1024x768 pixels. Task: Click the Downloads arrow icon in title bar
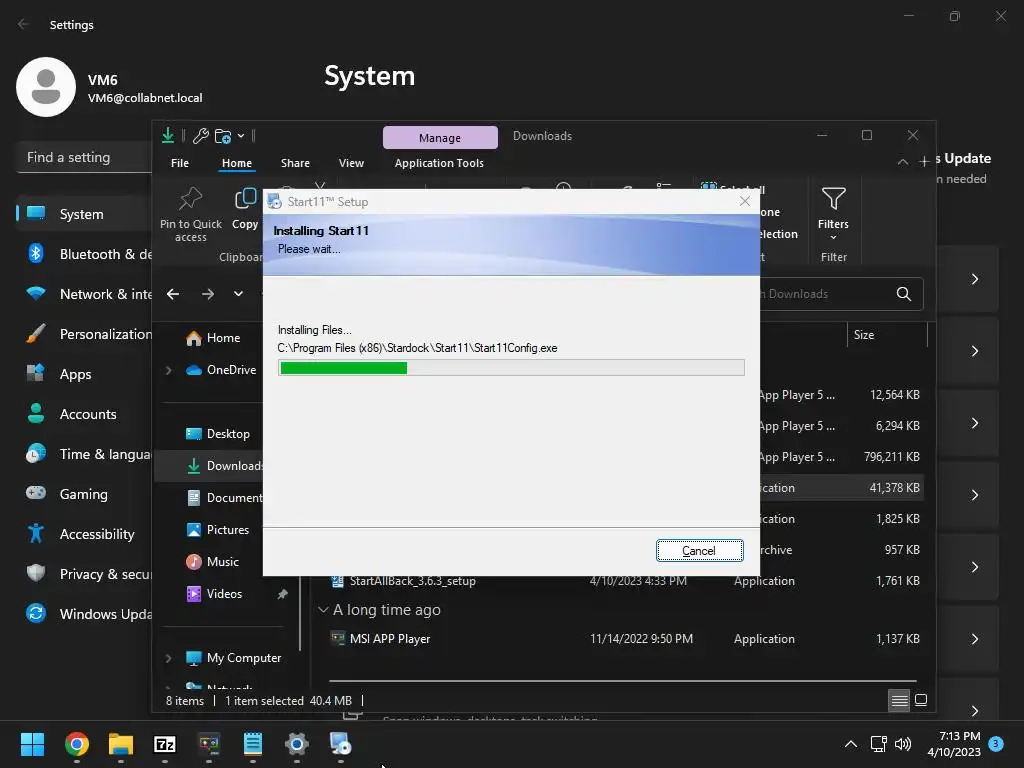[x=168, y=135]
